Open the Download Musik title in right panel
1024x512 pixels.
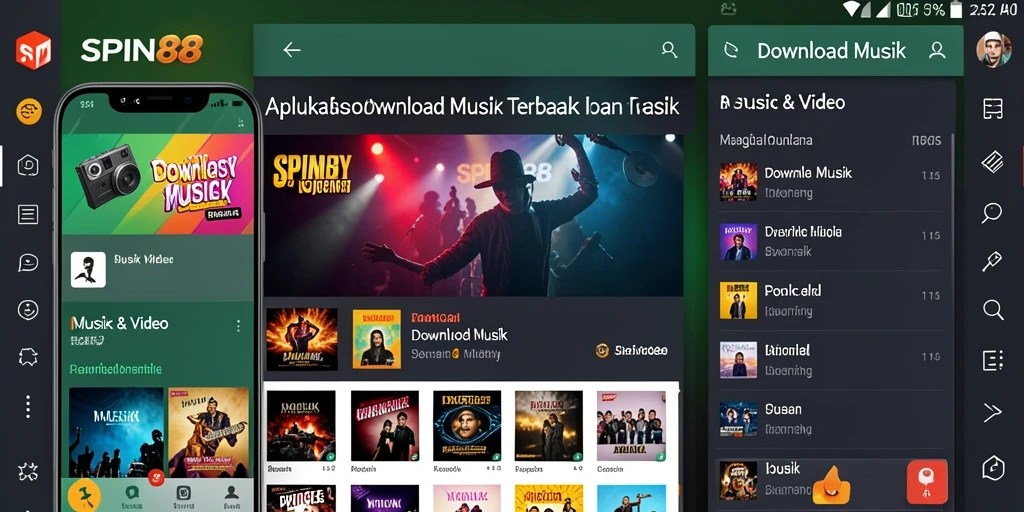pyautogui.click(x=831, y=50)
